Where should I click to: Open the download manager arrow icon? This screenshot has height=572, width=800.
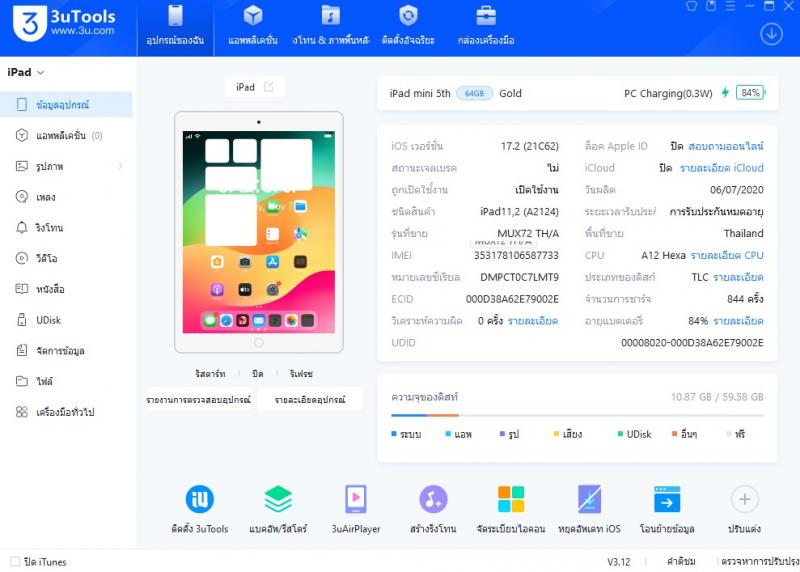tap(771, 34)
